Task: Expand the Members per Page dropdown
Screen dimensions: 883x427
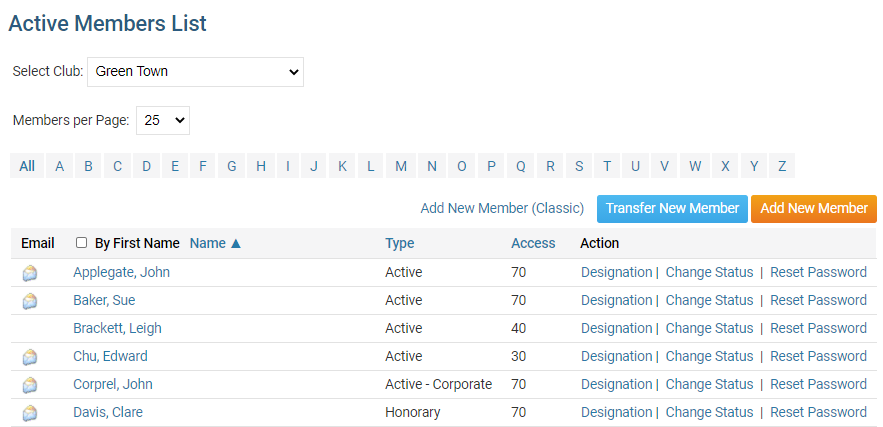Action: (162, 120)
